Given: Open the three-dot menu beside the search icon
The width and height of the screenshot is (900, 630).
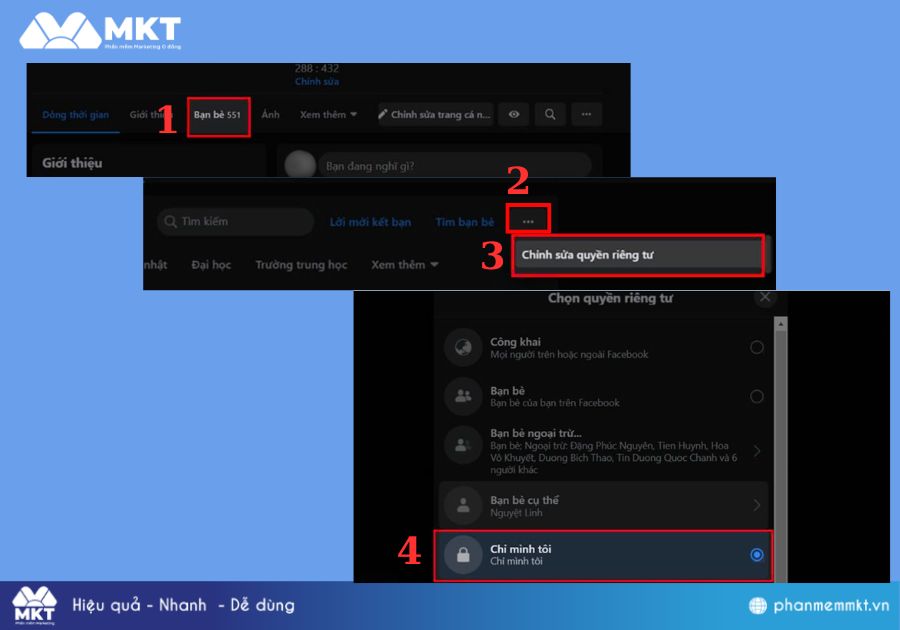Looking at the screenshot, I should tap(586, 115).
